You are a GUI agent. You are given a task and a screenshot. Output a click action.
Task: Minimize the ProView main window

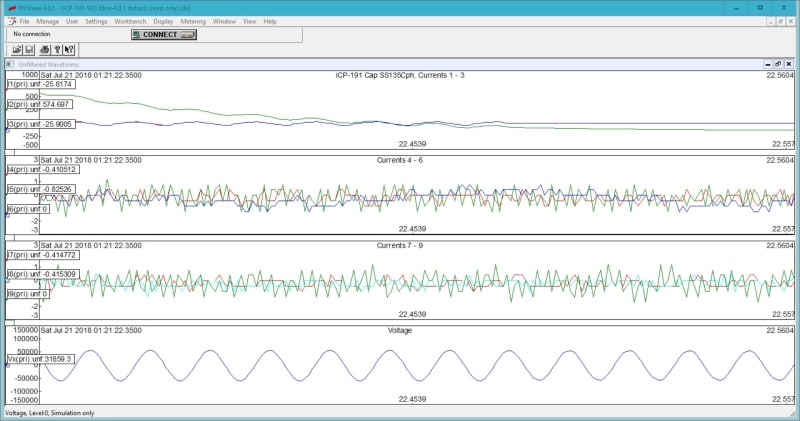736,8
